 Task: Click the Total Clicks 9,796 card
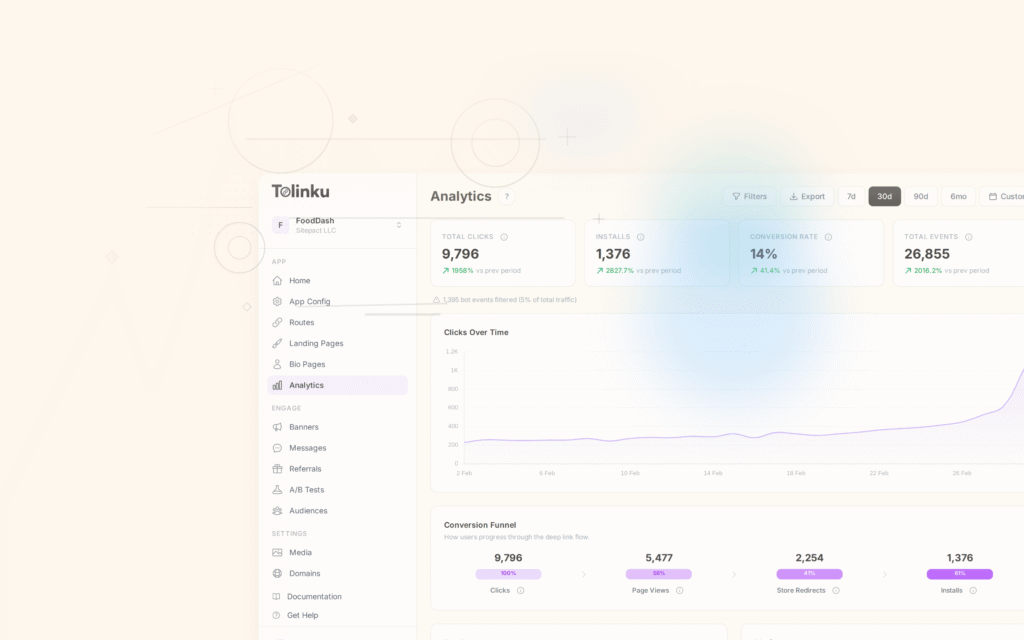pos(503,253)
